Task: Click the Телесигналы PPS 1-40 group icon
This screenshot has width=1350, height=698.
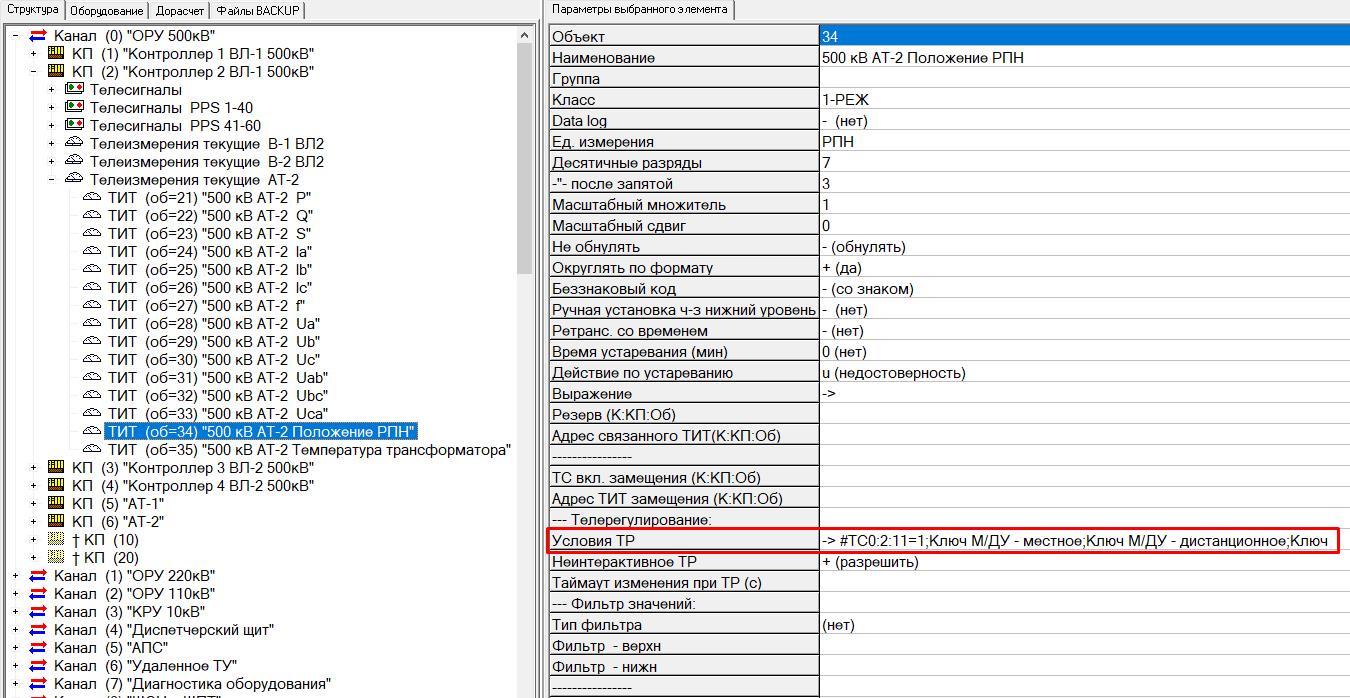Action: pos(74,108)
